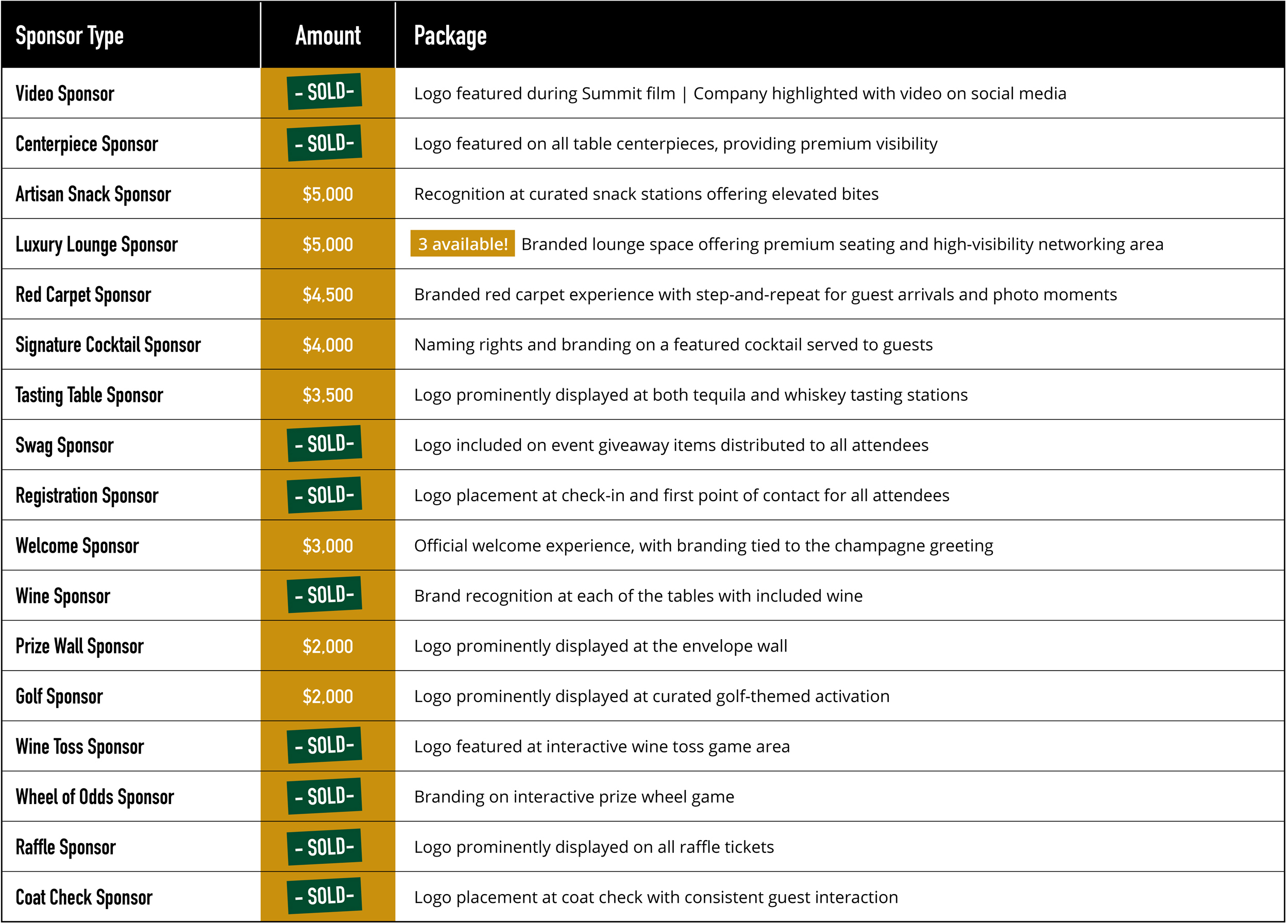Screen dimensions: 1288x924
Task: Click the SOLD badge for Wine Toss Sponsor
Action: 324,745
